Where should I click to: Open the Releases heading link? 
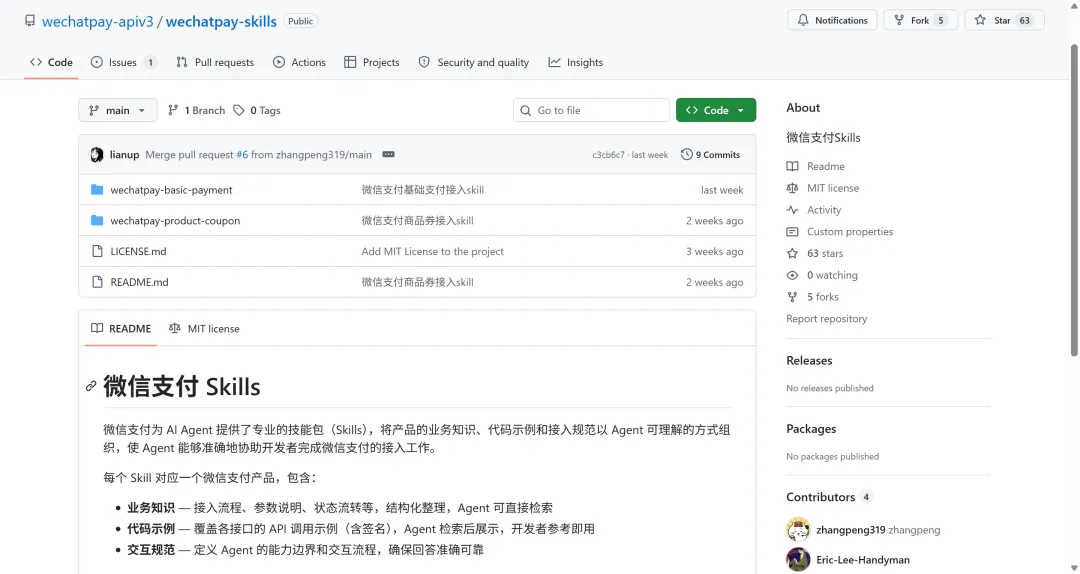coord(809,360)
